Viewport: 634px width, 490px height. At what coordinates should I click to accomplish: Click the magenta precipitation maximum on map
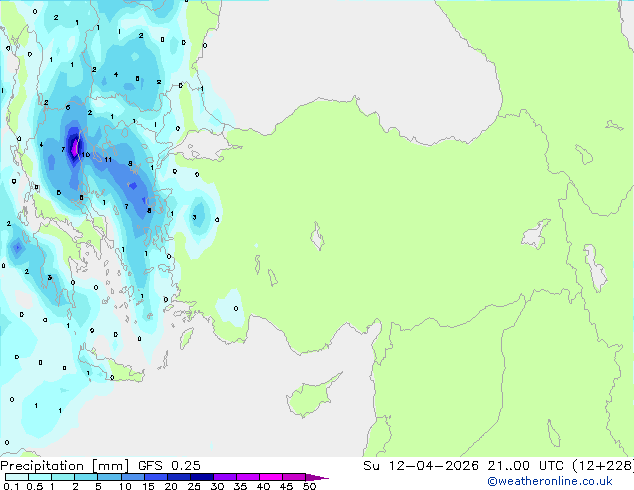pos(74,149)
